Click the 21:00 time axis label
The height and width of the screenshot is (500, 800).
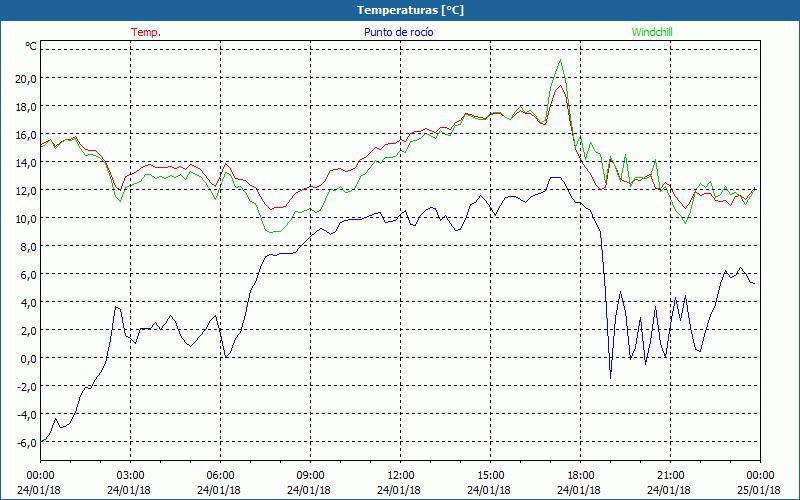click(670, 476)
